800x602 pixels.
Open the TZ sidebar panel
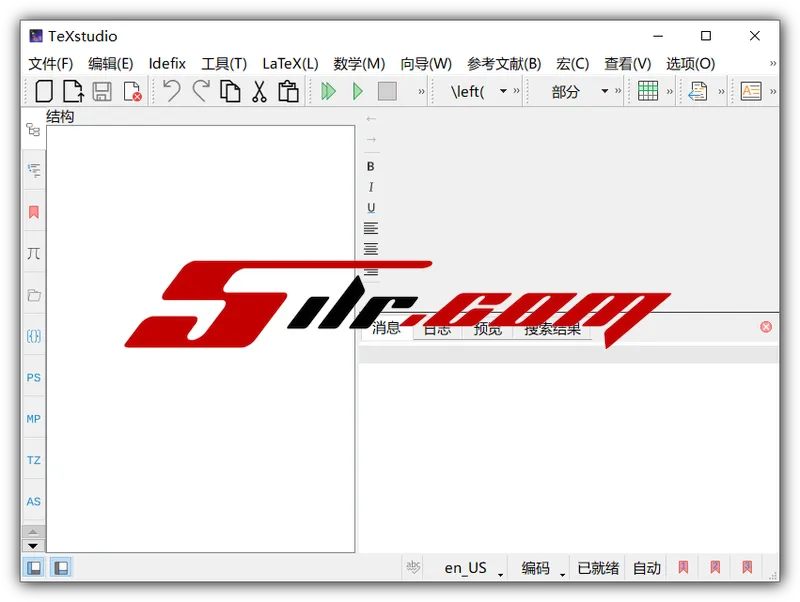click(x=34, y=460)
